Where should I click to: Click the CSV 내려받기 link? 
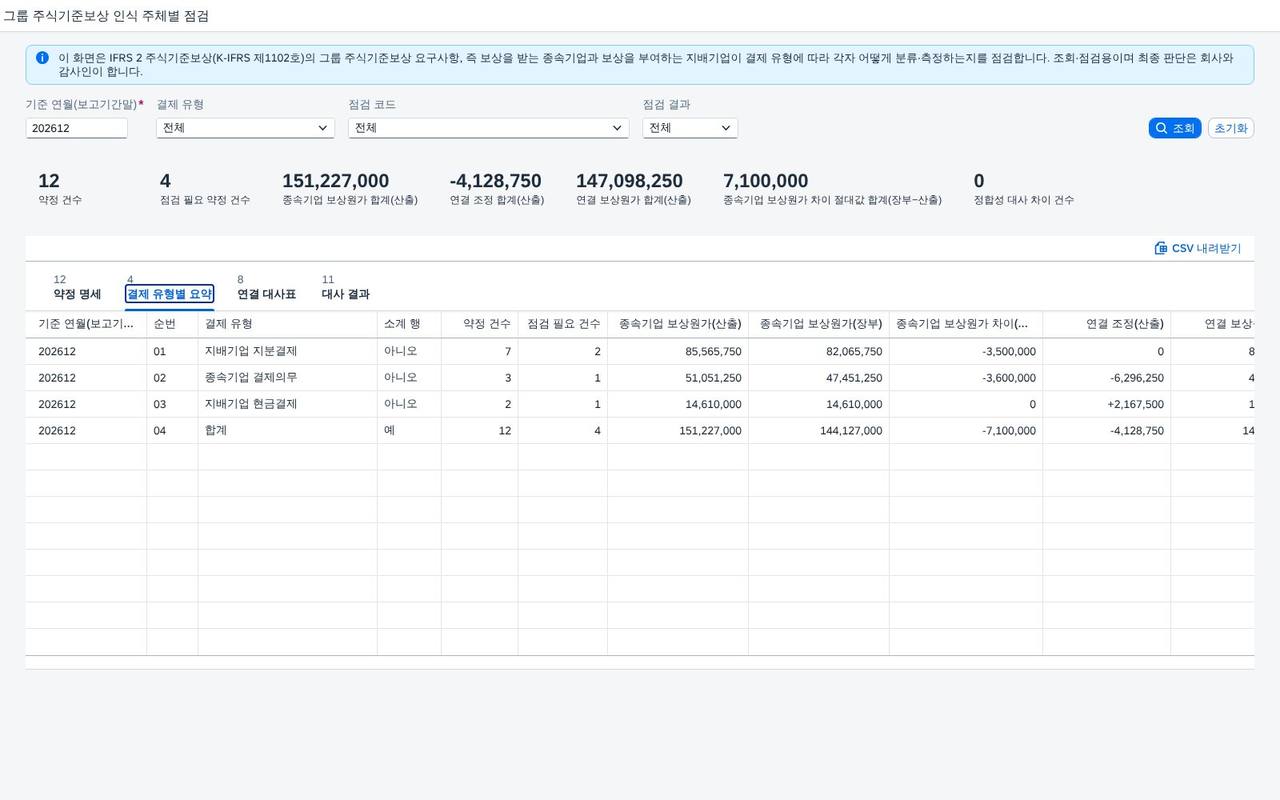tap(1198, 248)
